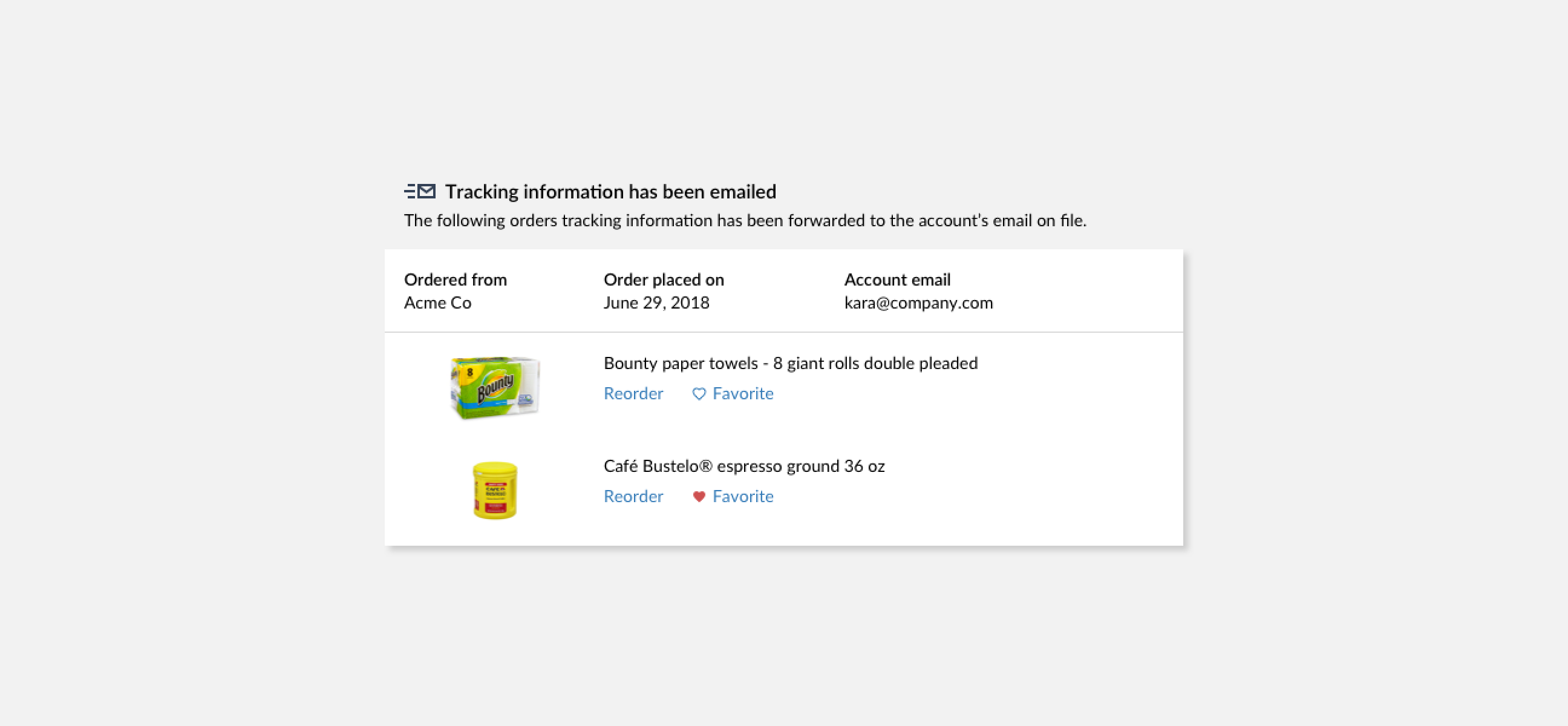Reorder the Café Bustelo espresso
This screenshot has height=726, width=1568.
(x=633, y=497)
